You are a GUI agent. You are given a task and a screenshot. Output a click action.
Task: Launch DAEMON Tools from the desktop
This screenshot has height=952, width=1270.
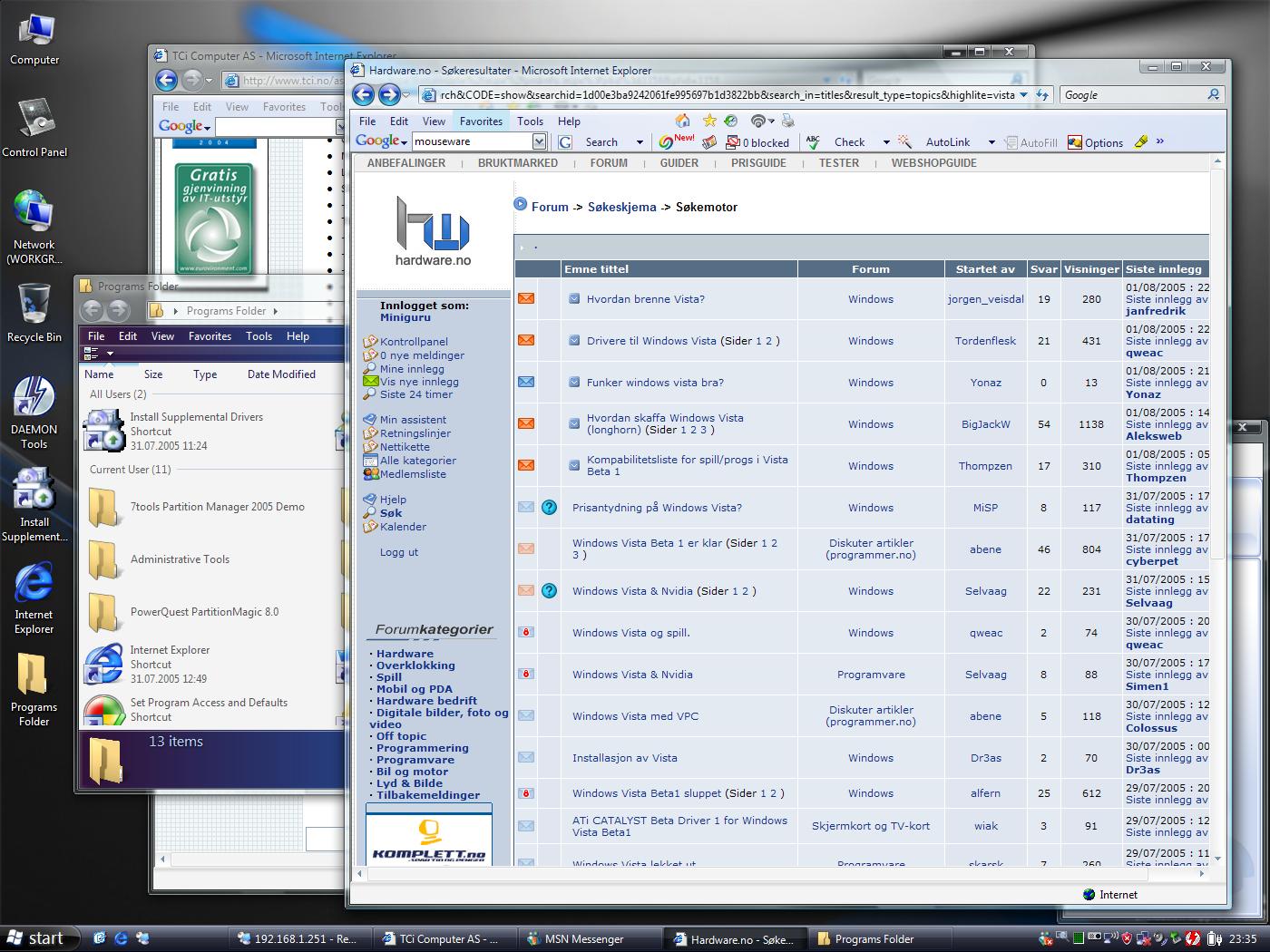[34, 413]
